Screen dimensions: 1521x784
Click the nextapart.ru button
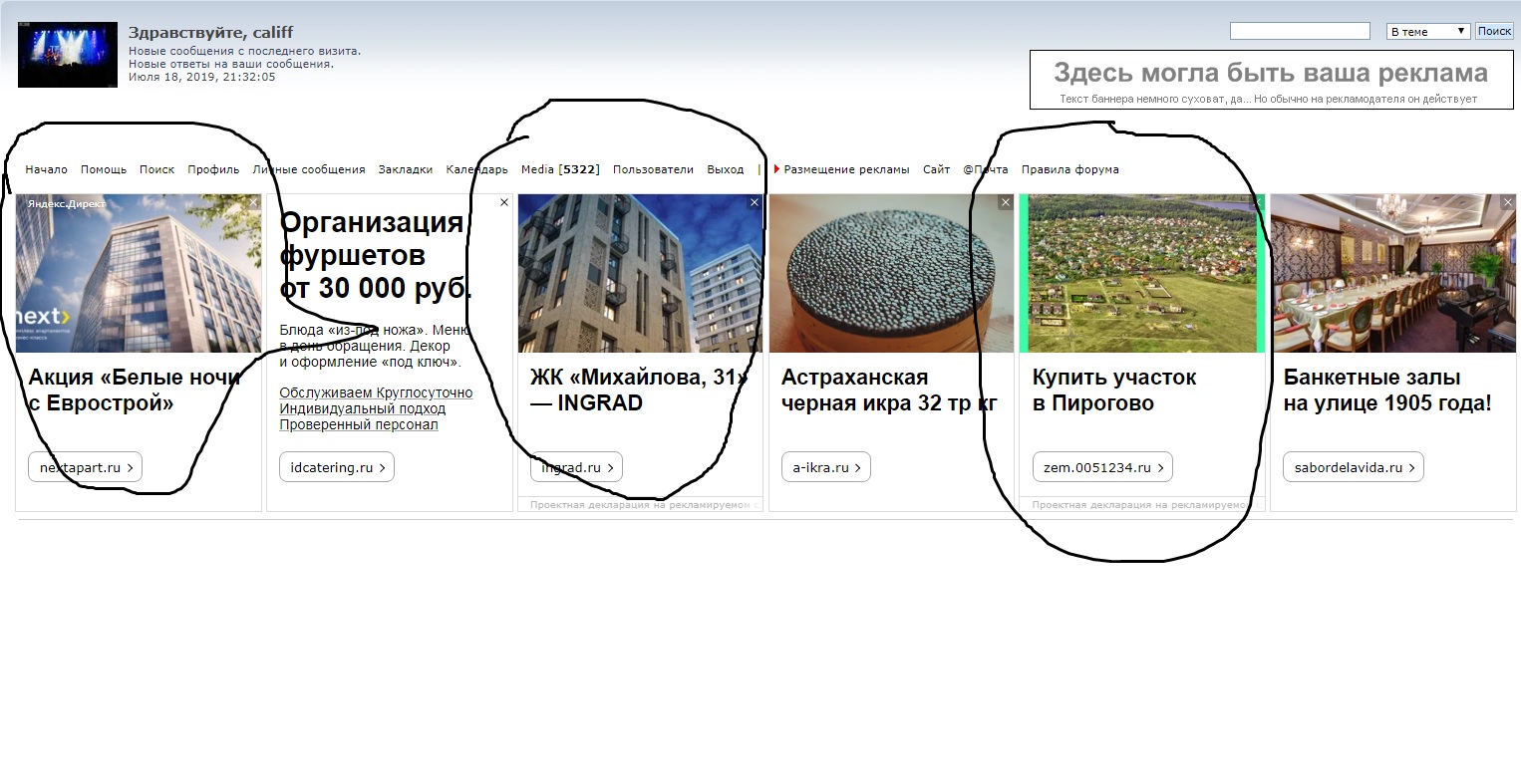pyautogui.click(x=85, y=467)
